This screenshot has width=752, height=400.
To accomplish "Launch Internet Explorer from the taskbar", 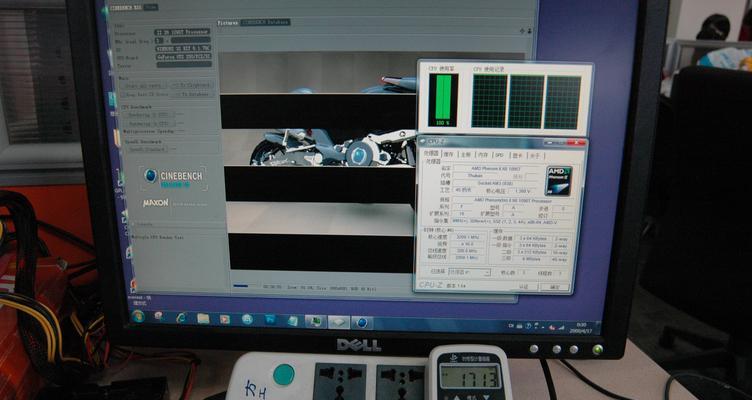I will click(181, 317).
